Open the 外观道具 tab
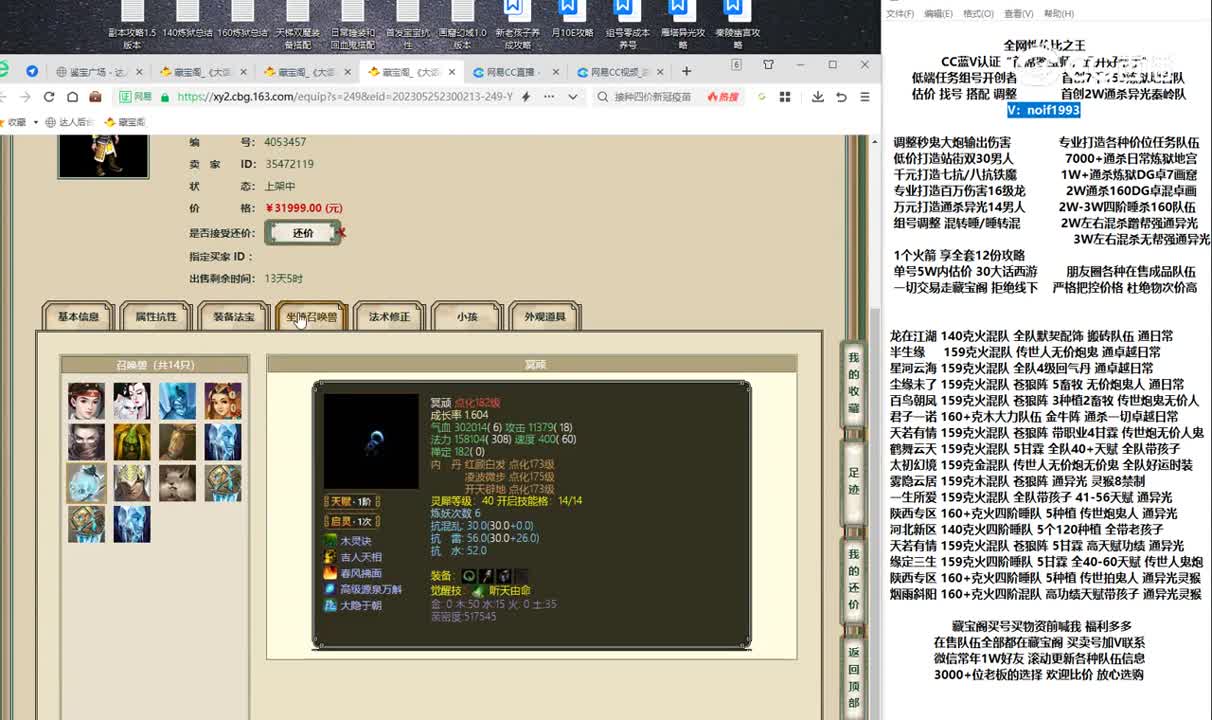Screen dimensions: 1212x720 [545, 317]
